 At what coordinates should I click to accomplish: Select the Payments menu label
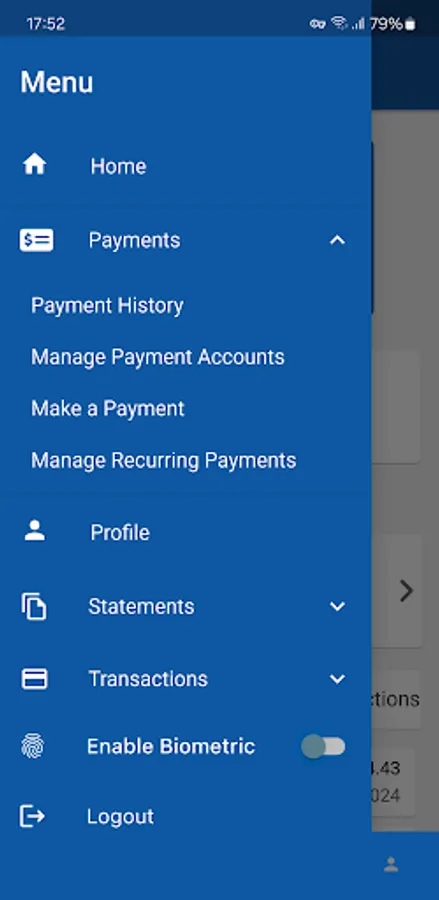[134, 240]
